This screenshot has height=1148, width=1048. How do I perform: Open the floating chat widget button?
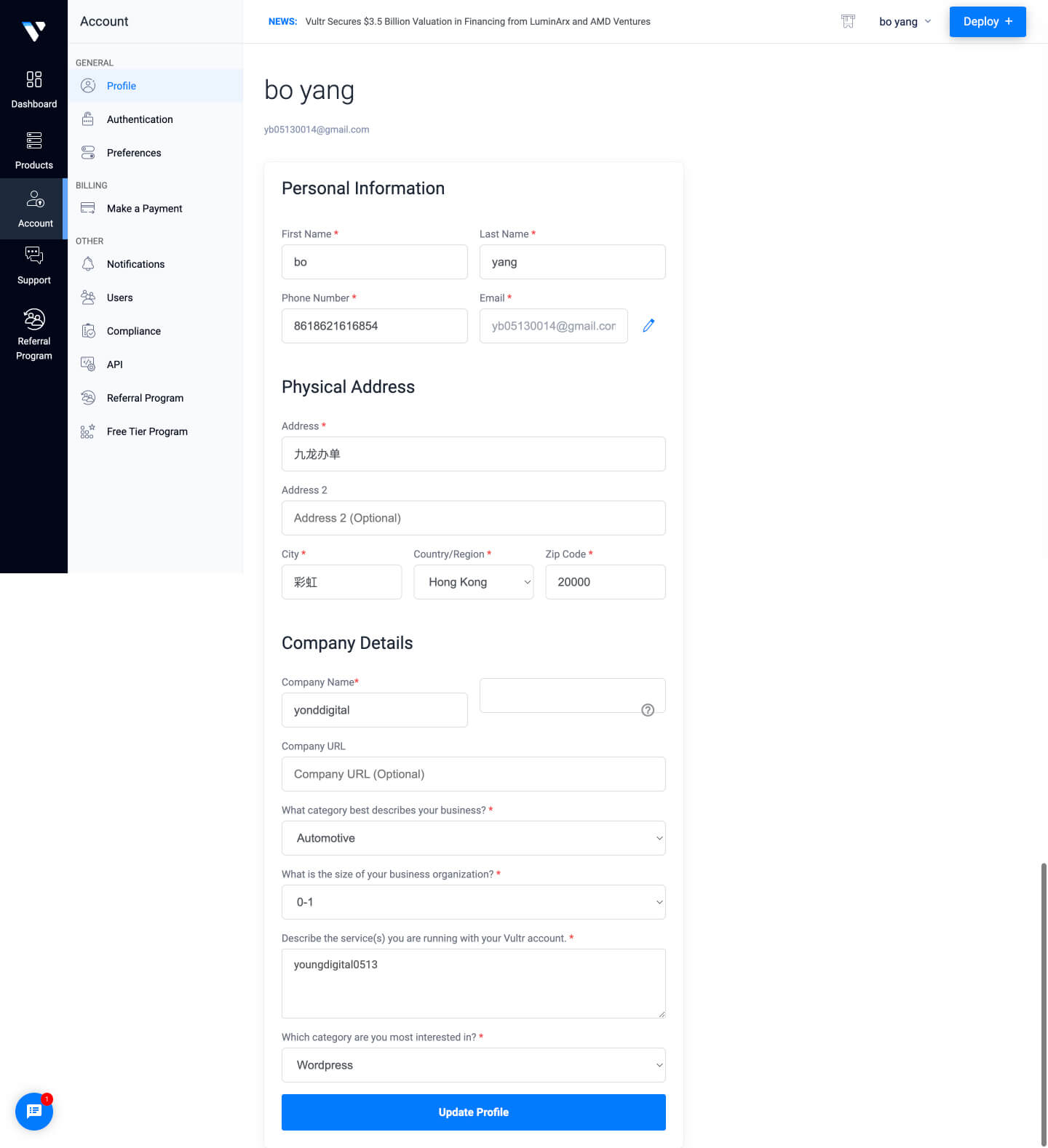pos(34,1112)
